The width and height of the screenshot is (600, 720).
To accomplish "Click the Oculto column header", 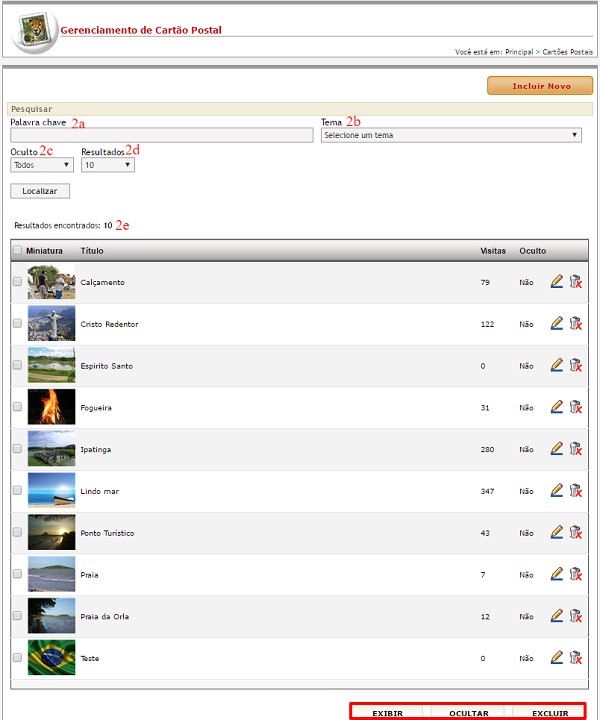I will tap(533, 251).
